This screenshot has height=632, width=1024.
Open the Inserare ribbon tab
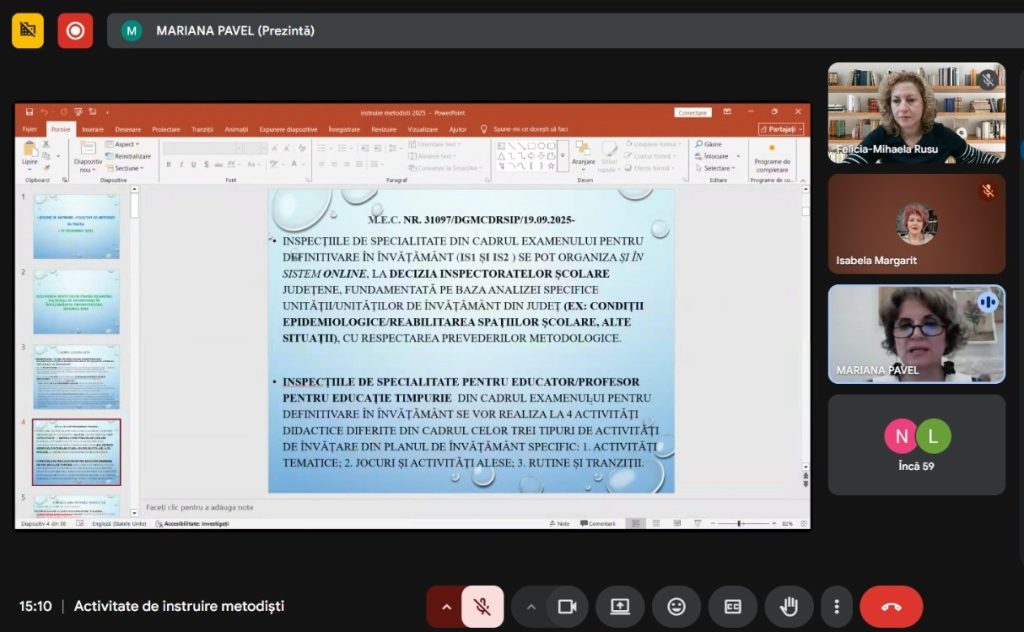[x=92, y=129]
